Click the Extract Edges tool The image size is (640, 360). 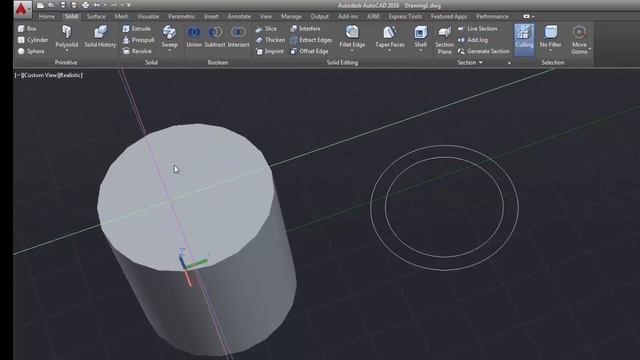(311, 40)
